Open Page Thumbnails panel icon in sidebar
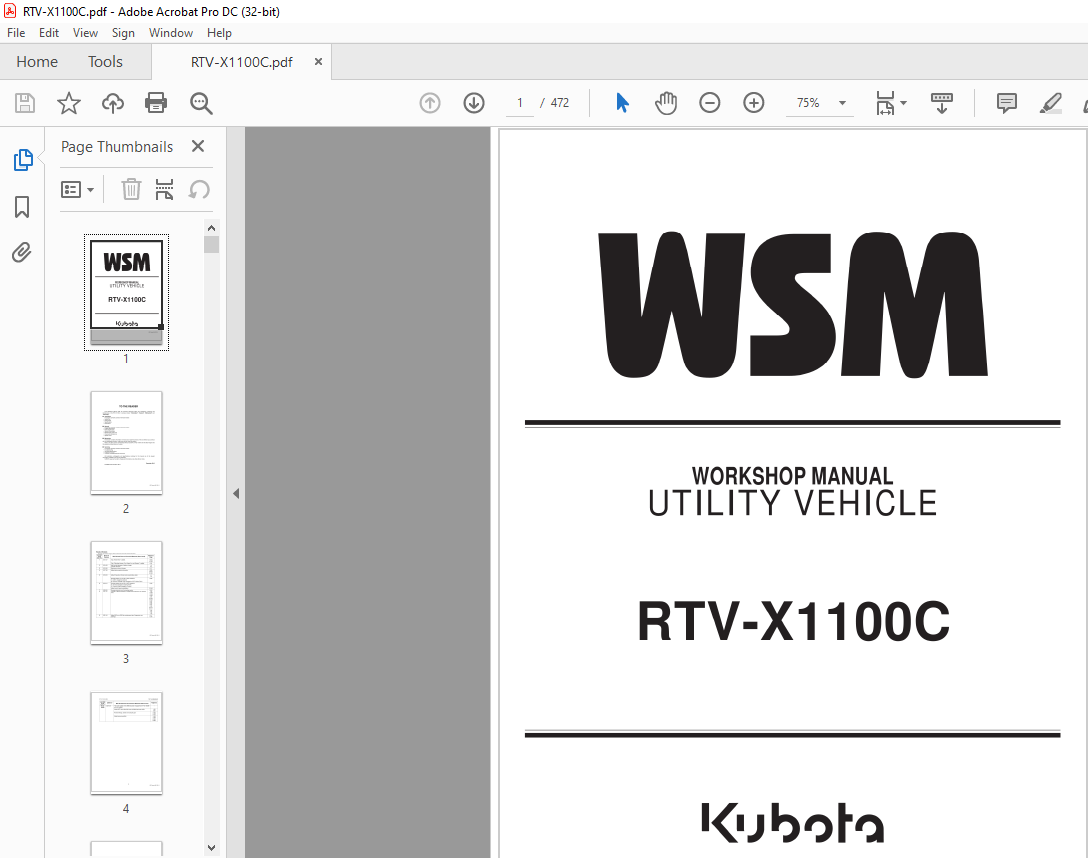This screenshot has width=1088, height=858. tap(23, 160)
